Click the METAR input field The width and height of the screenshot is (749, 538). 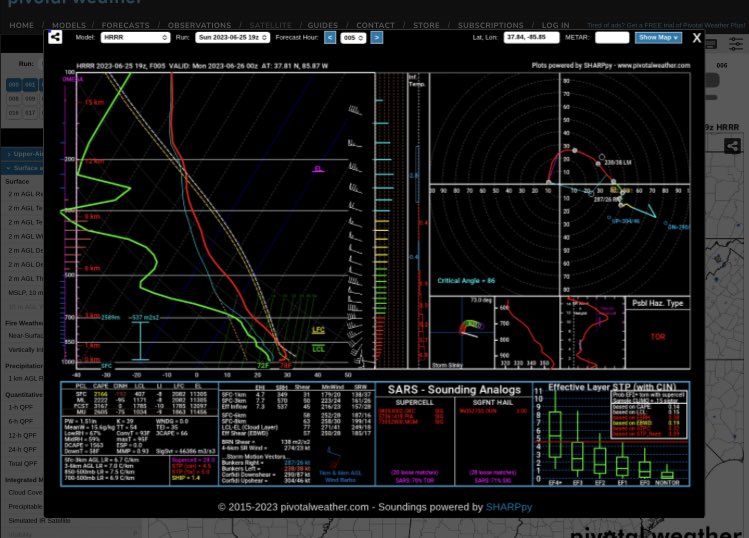pos(612,37)
